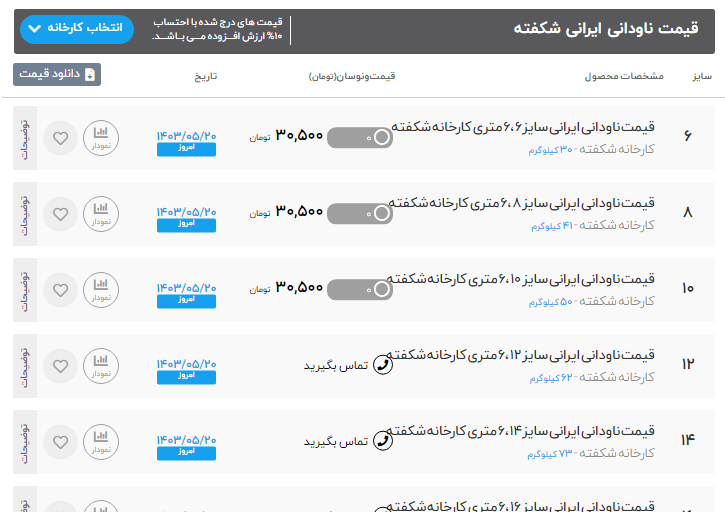Favorite the size 14 product with heart

61,441
